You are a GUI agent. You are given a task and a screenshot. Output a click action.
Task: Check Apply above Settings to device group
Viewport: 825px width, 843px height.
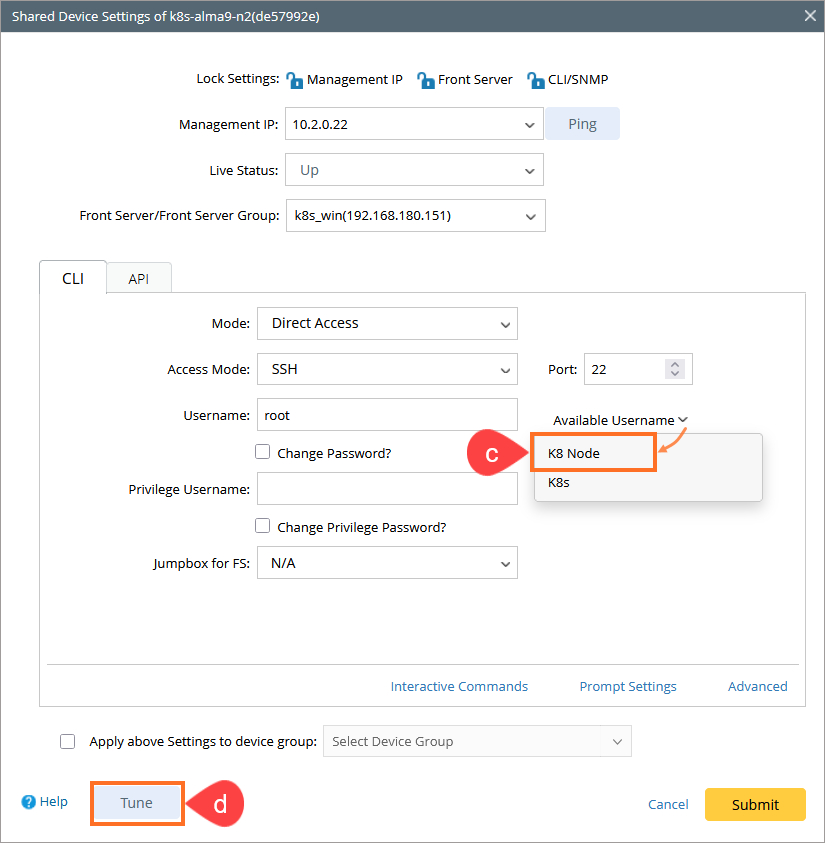point(68,741)
